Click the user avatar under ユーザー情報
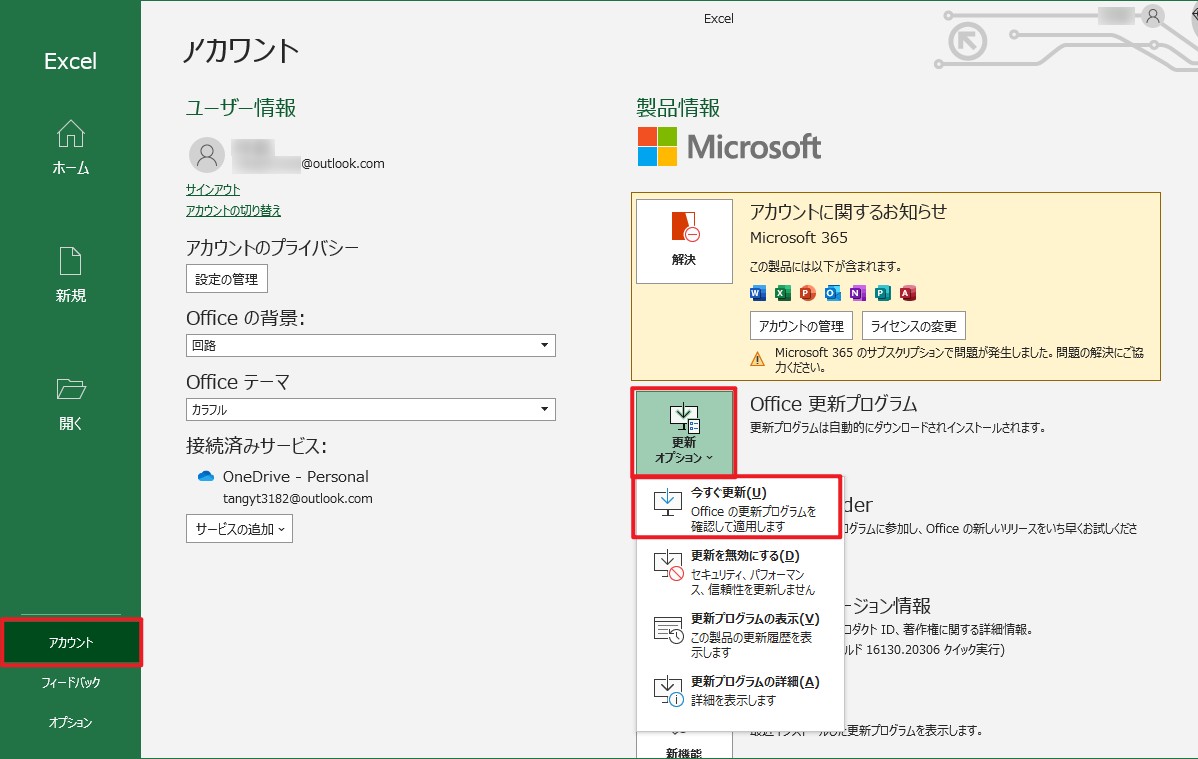Screen dimensions: 1198x759 [206, 155]
